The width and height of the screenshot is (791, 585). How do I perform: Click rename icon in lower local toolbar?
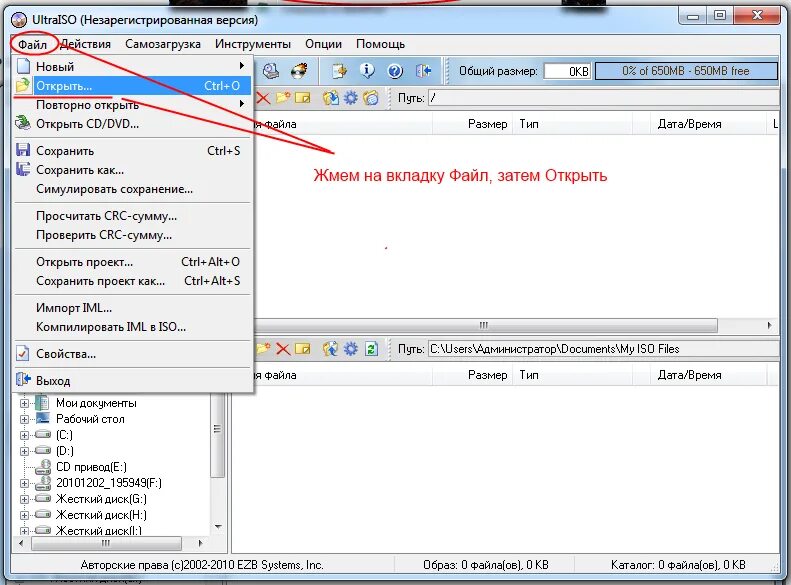click(x=303, y=349)
